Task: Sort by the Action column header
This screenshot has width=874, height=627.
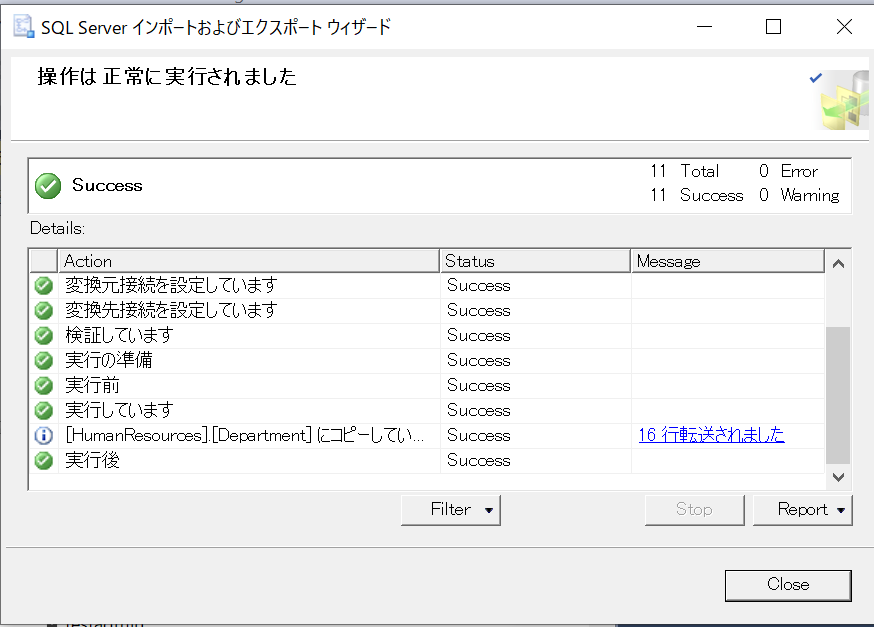Action: (249, 261)
